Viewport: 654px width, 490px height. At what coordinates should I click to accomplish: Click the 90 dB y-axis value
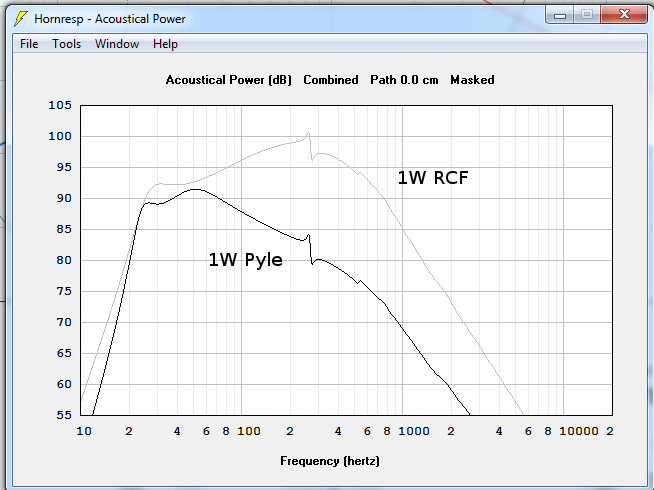[x=64, y=198]
